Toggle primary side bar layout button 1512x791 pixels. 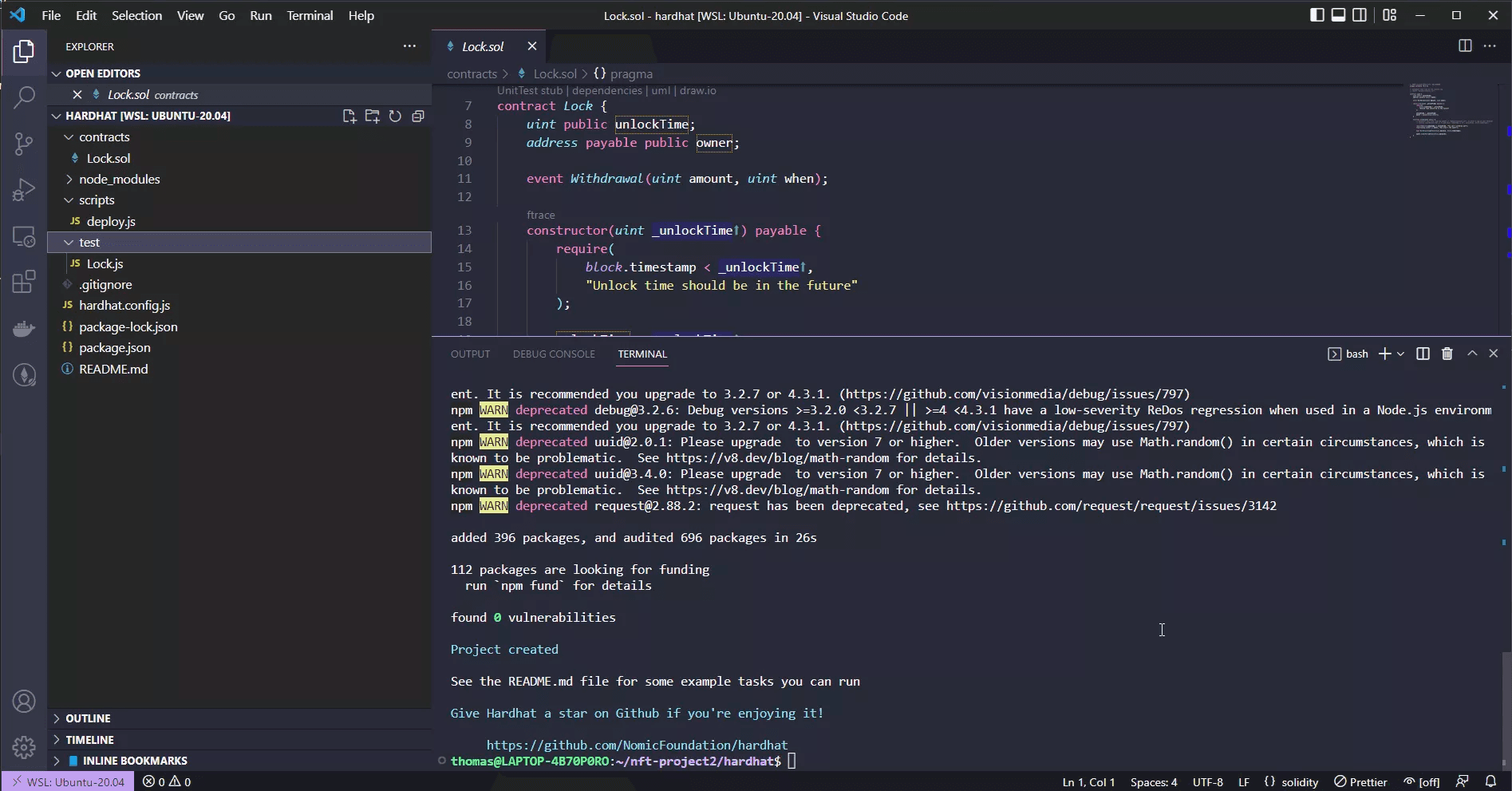click(1317, 15)
